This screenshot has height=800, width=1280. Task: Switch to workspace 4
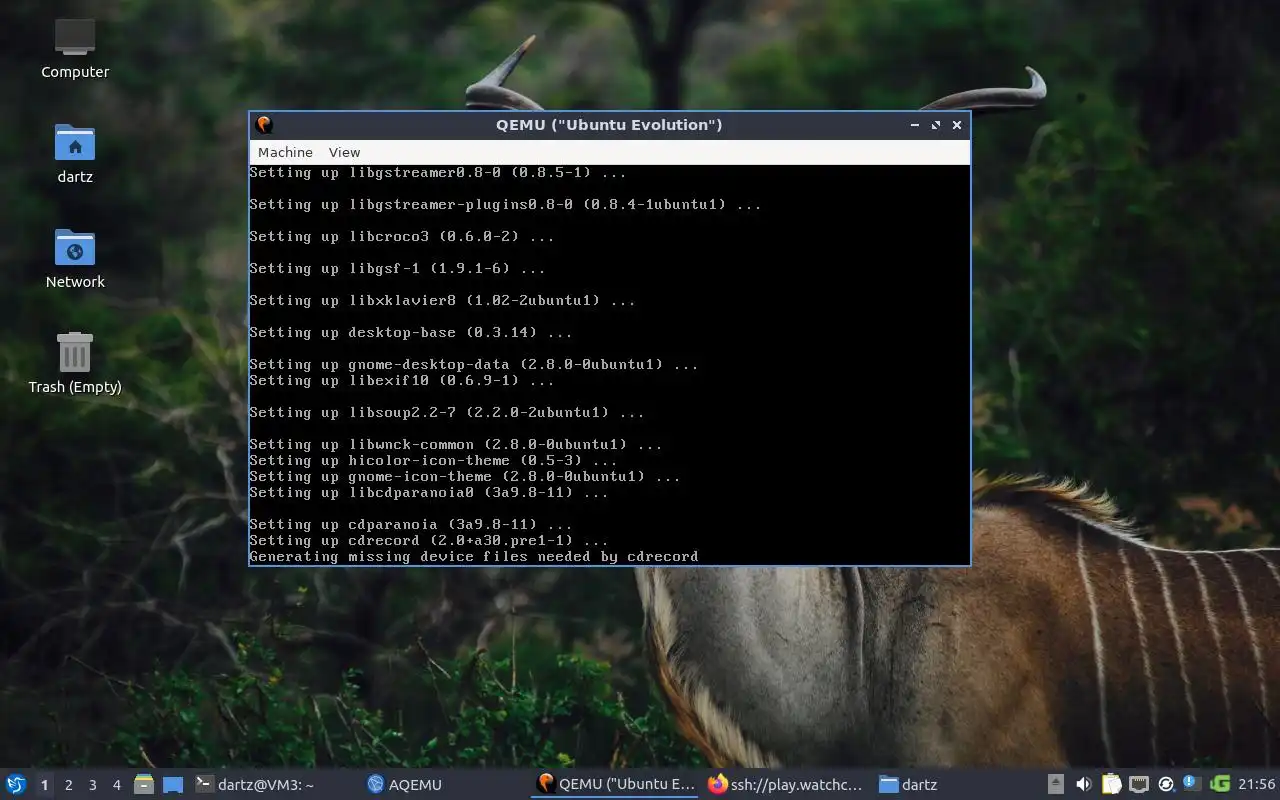tap(116, 785)
